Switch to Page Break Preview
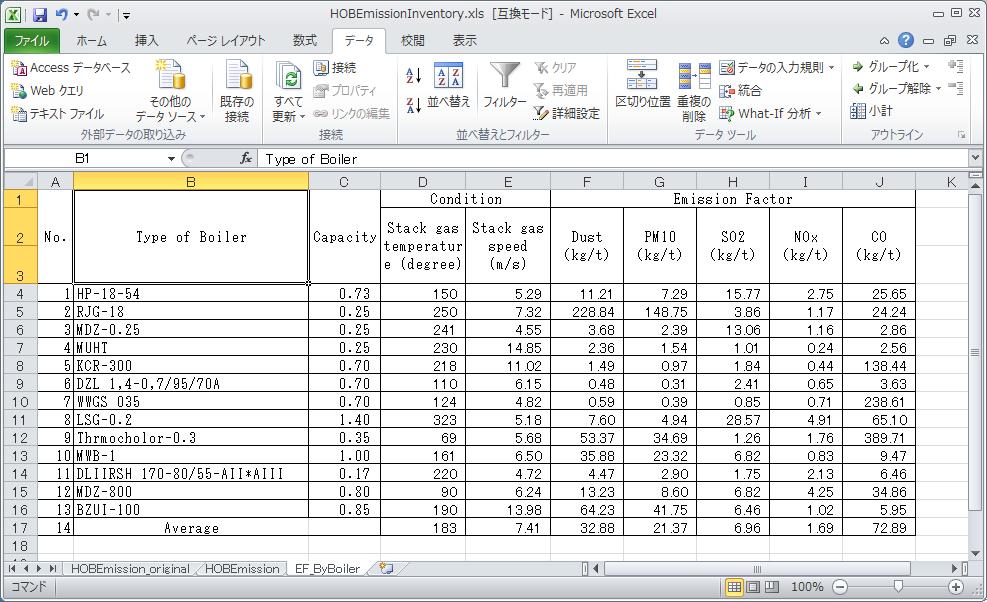This screenshot has width=987, height=602. pos(772,587)
